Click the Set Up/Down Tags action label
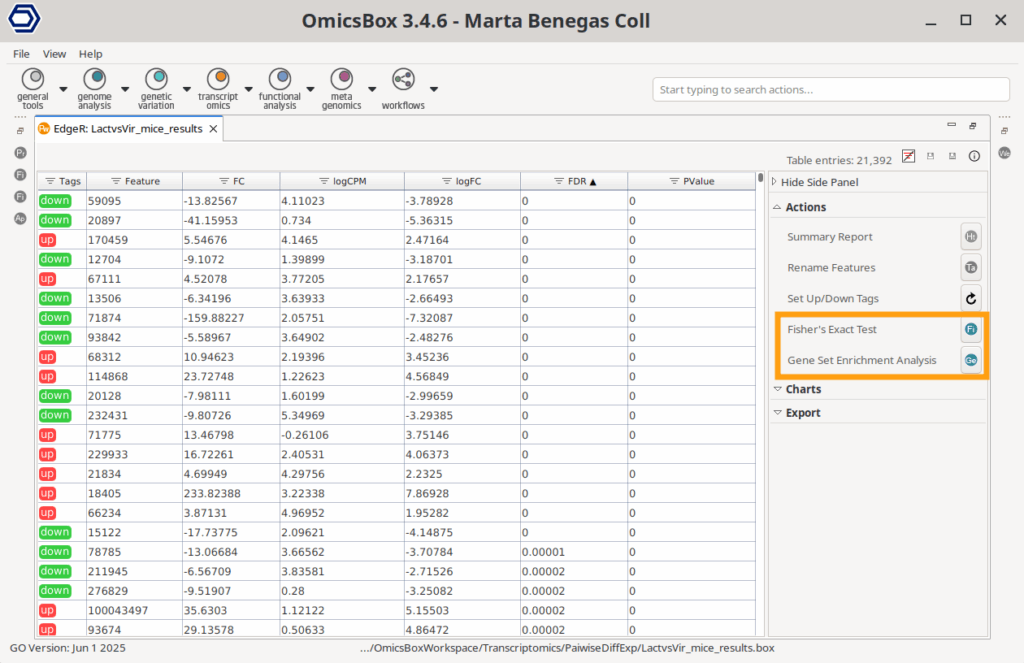1024x663 pixels. point(833,299)
